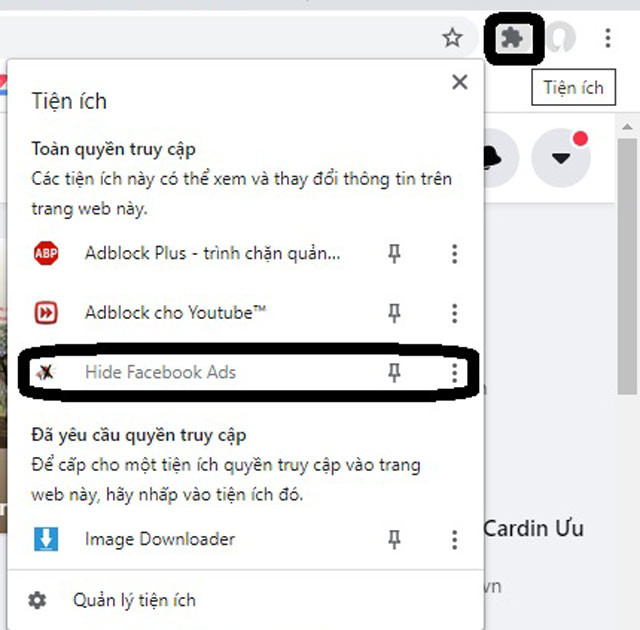Open more options for Hide Facebook Ads

point(454,373)
